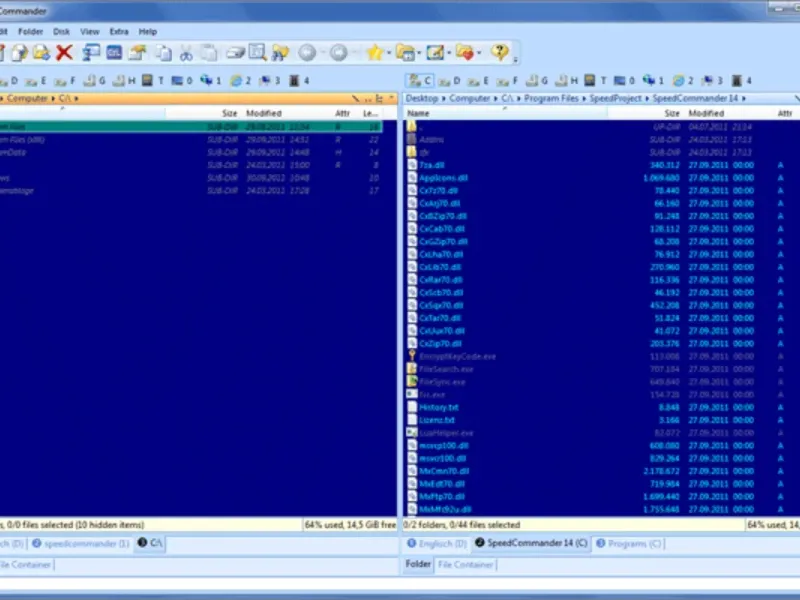Sort right panel by Size column header
This screenshot has height=600, width=800.
646,113
